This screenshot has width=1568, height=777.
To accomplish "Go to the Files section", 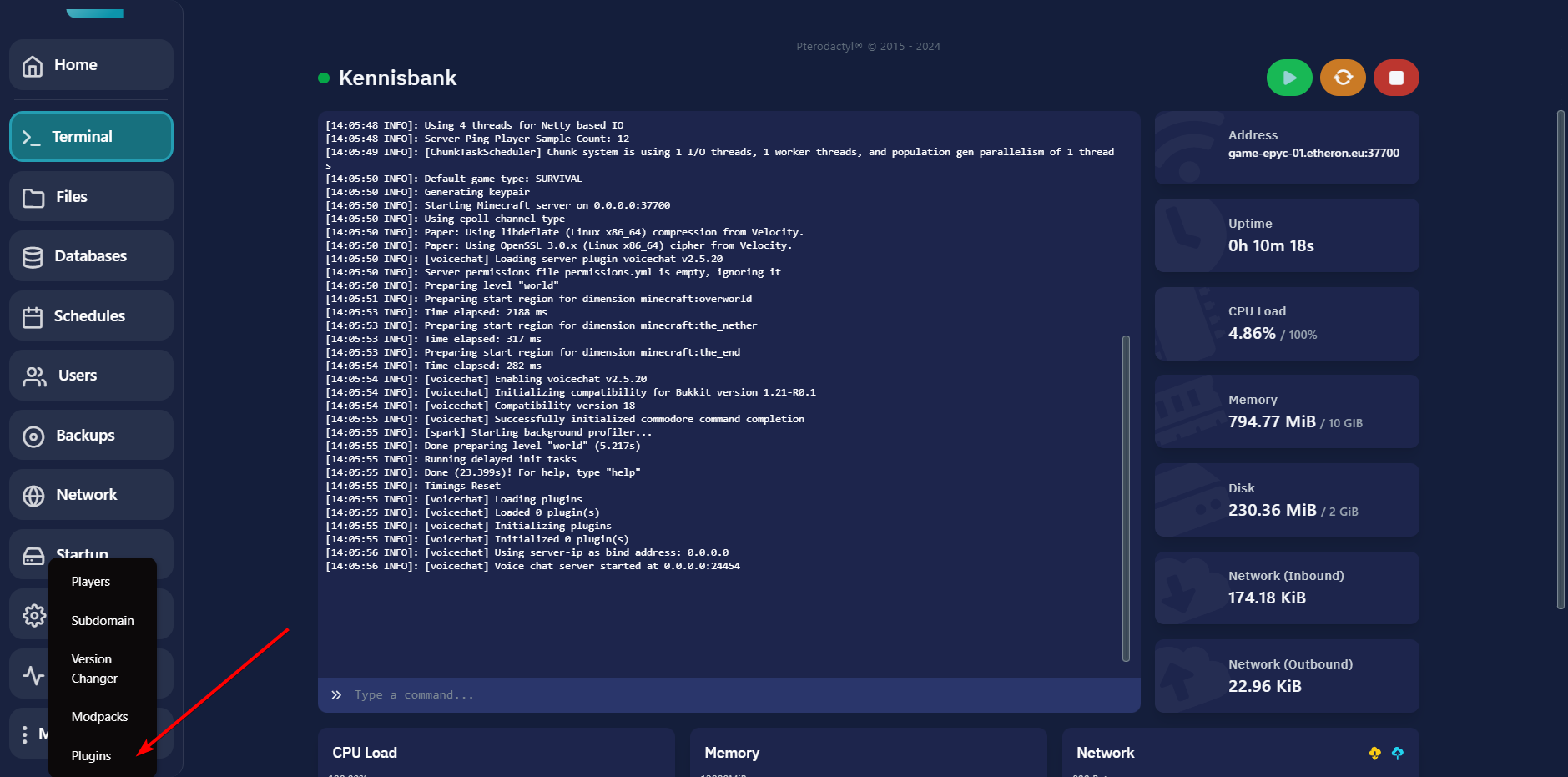I will coord(91,197).
